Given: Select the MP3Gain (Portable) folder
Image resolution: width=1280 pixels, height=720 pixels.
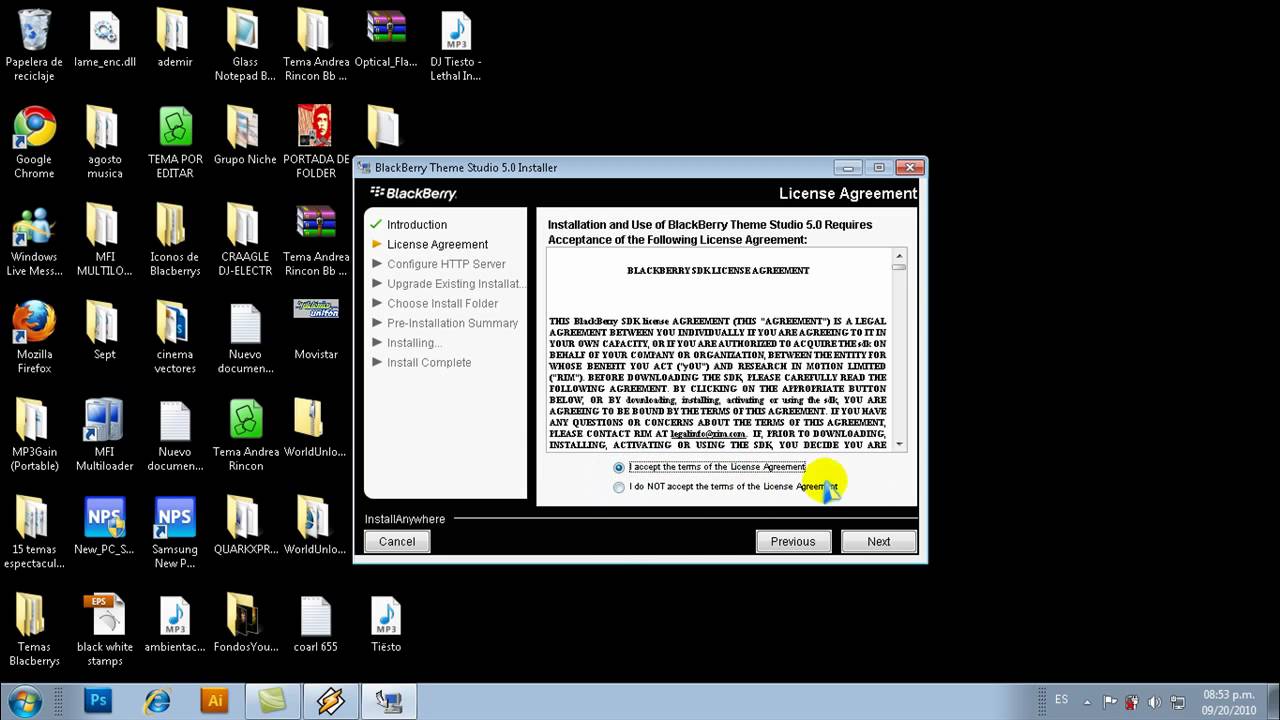Looking at the screenshot, I should [34, 436].
